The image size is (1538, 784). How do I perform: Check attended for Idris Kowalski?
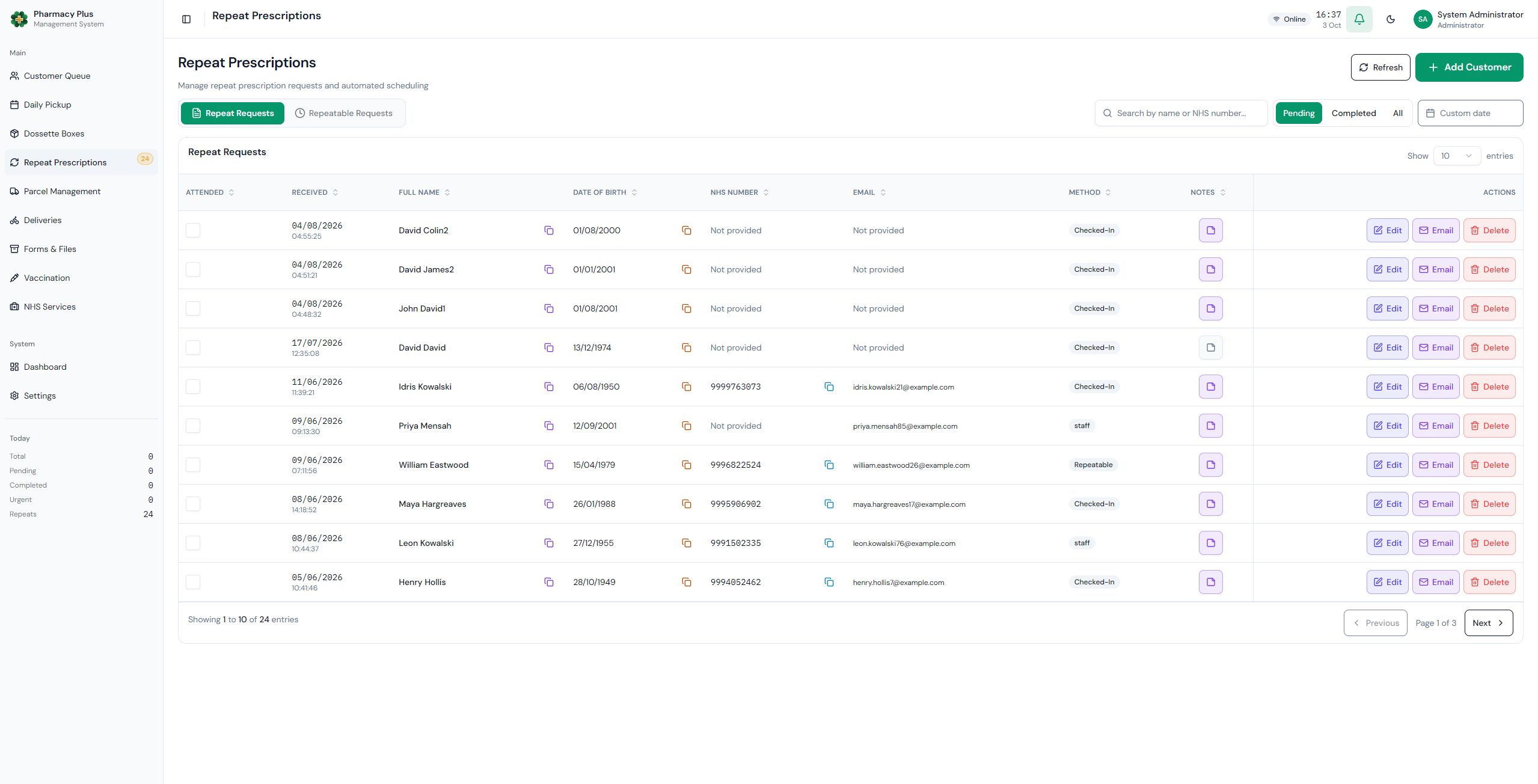tap(192, 387)
